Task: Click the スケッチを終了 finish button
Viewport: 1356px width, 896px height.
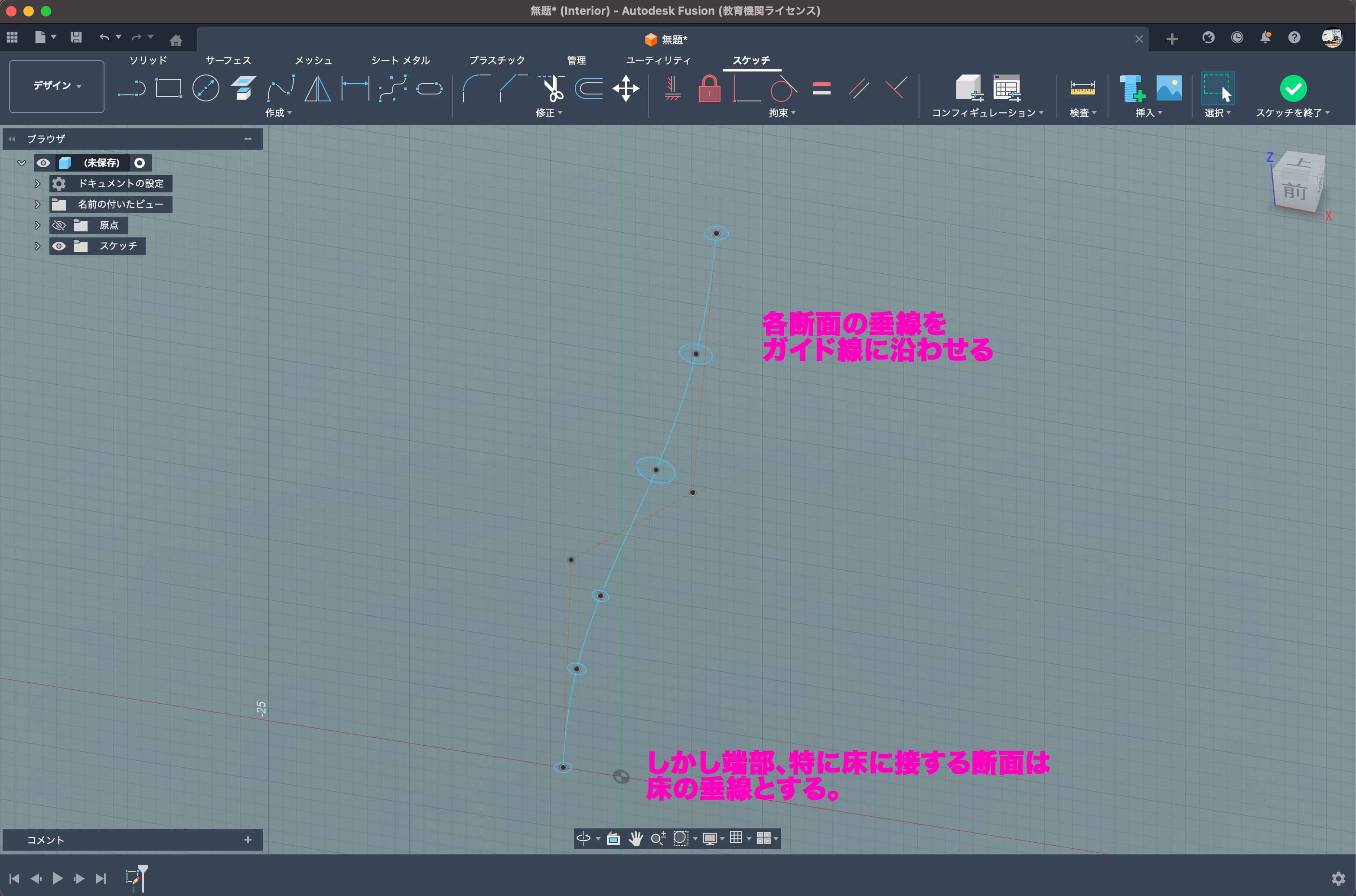Action: point(1293,88)
